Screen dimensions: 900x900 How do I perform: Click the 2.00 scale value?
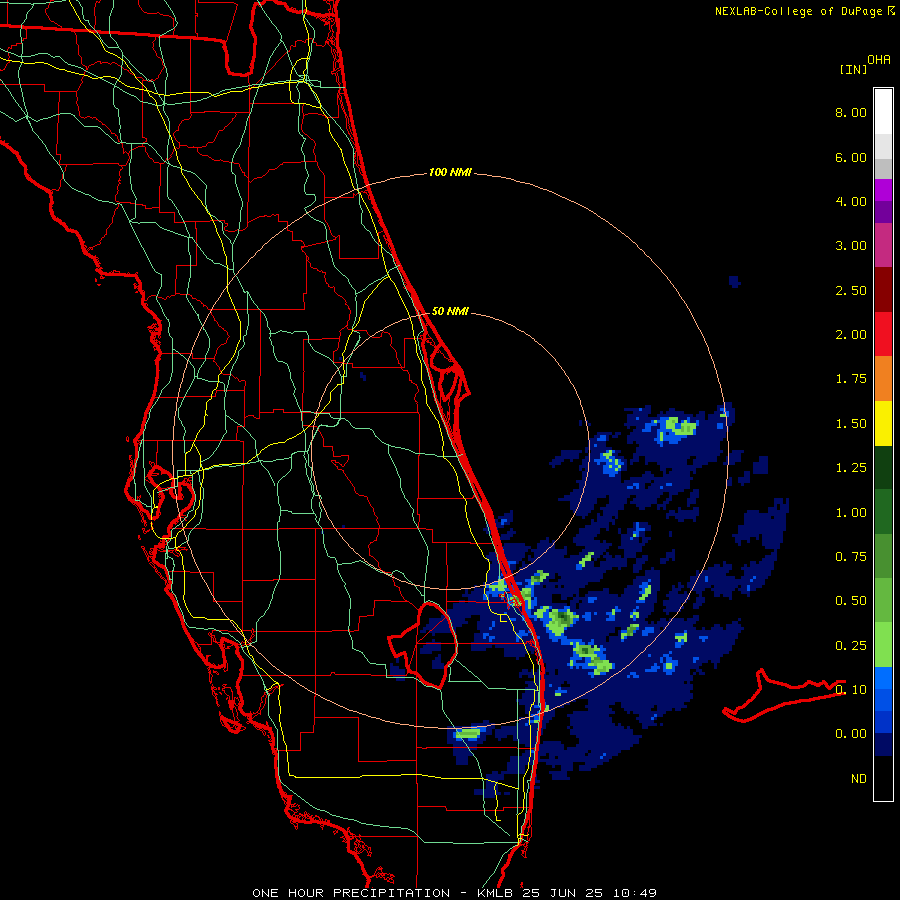coord(851,335)
